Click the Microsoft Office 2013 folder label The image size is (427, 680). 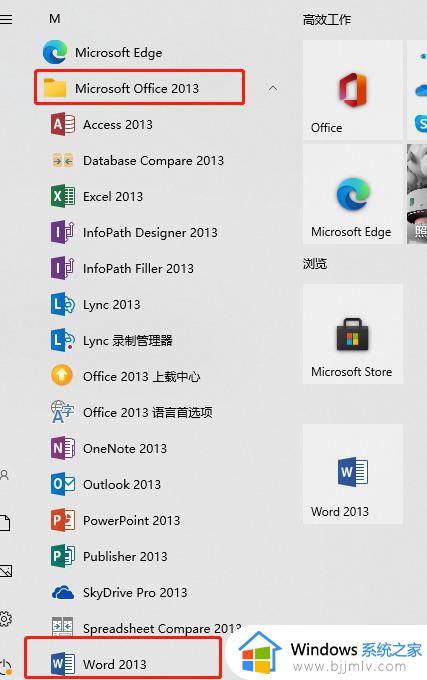point(137,88)
